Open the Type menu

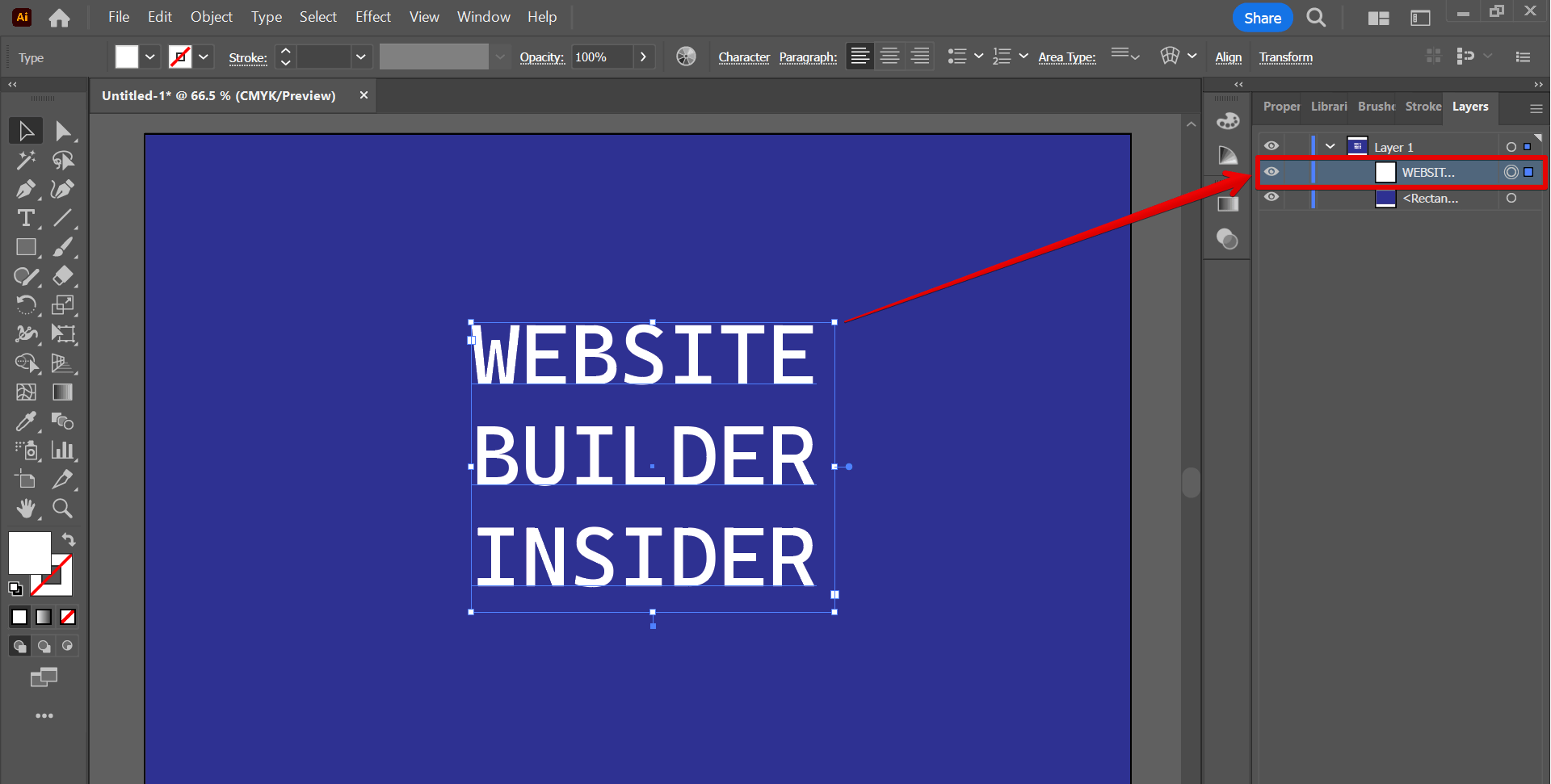tap(267, 16)
